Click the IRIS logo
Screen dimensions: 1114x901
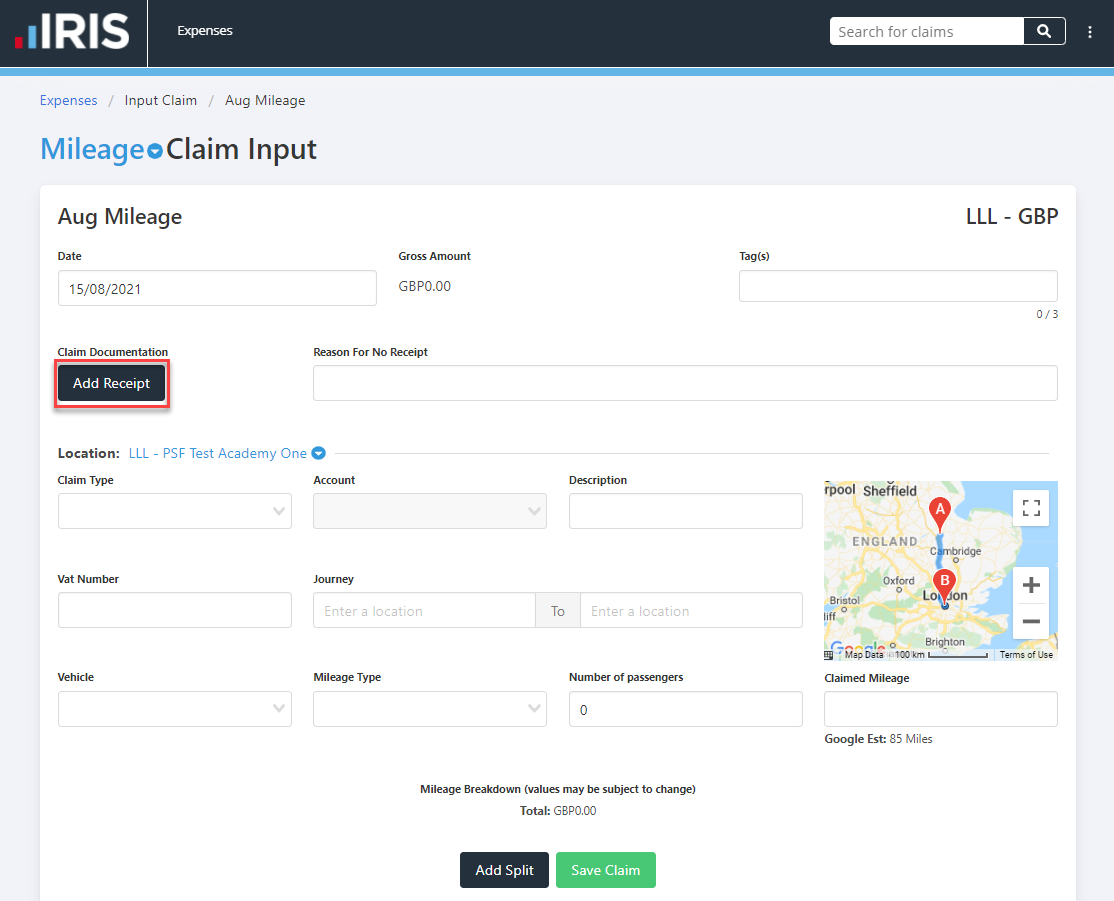[x=72, y=31]
